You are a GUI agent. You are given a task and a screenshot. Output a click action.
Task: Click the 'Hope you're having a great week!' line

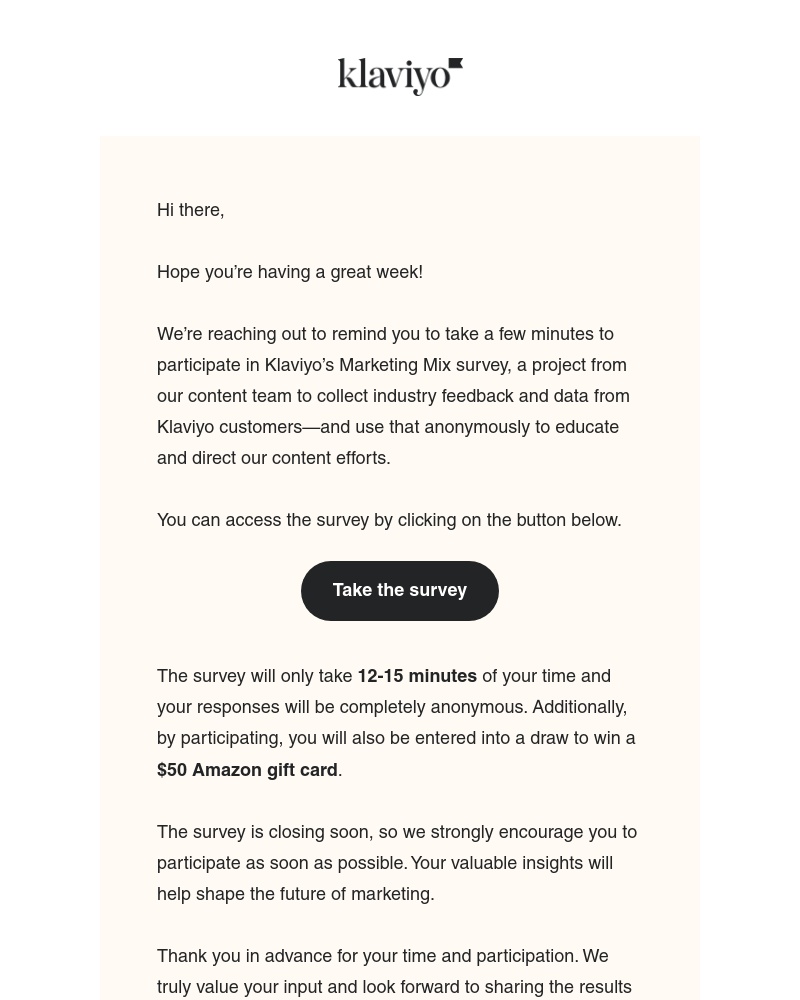(289, 272)
